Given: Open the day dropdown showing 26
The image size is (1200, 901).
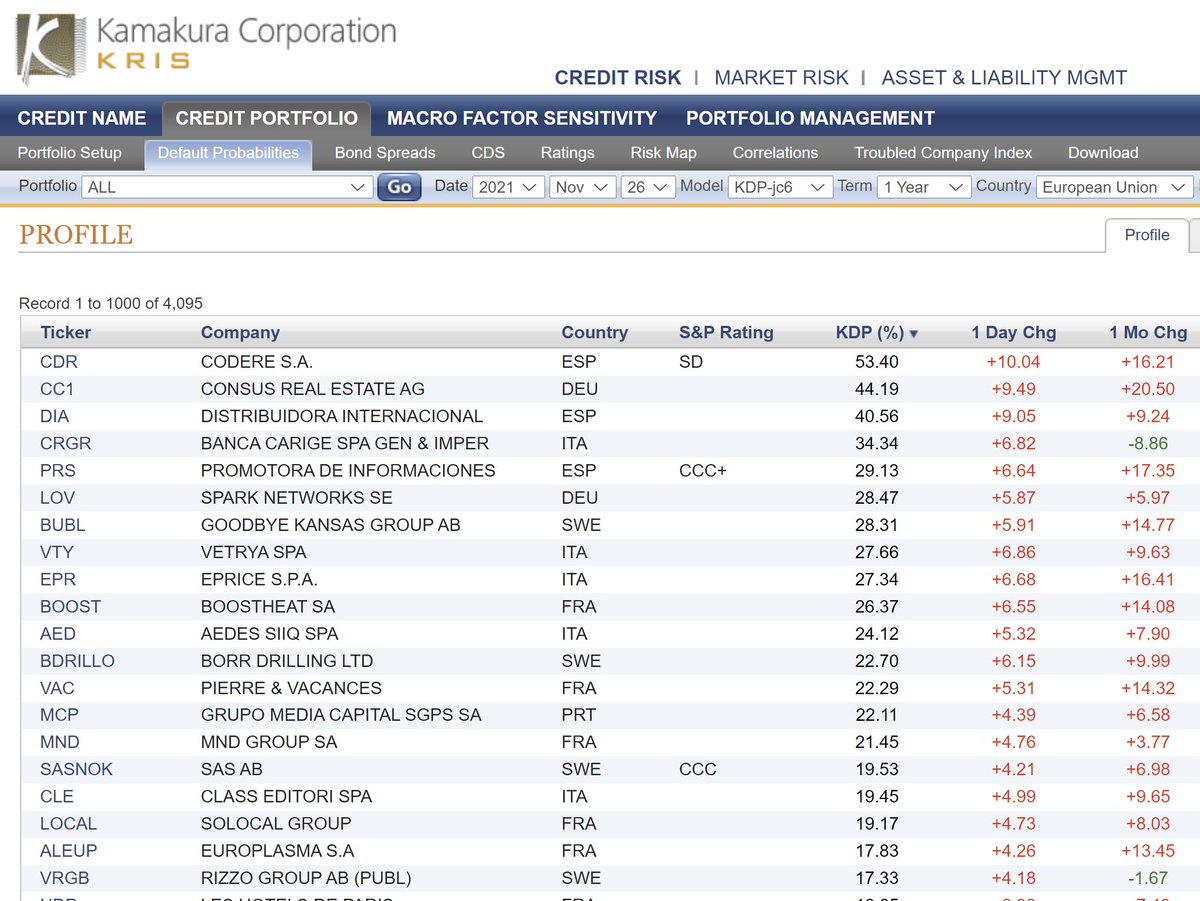Looking at the screenshot, I should click(x=648, y=187).
